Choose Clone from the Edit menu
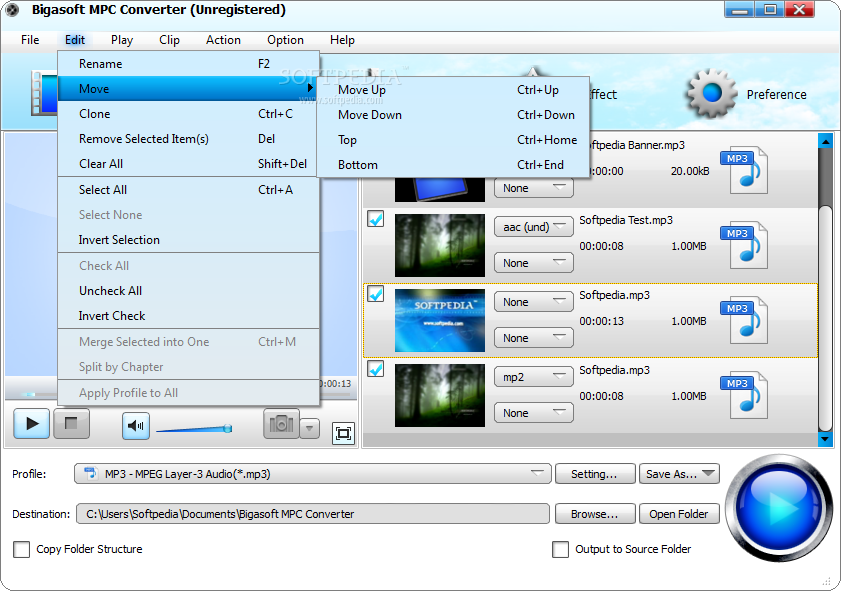 (x=188, y=114)
